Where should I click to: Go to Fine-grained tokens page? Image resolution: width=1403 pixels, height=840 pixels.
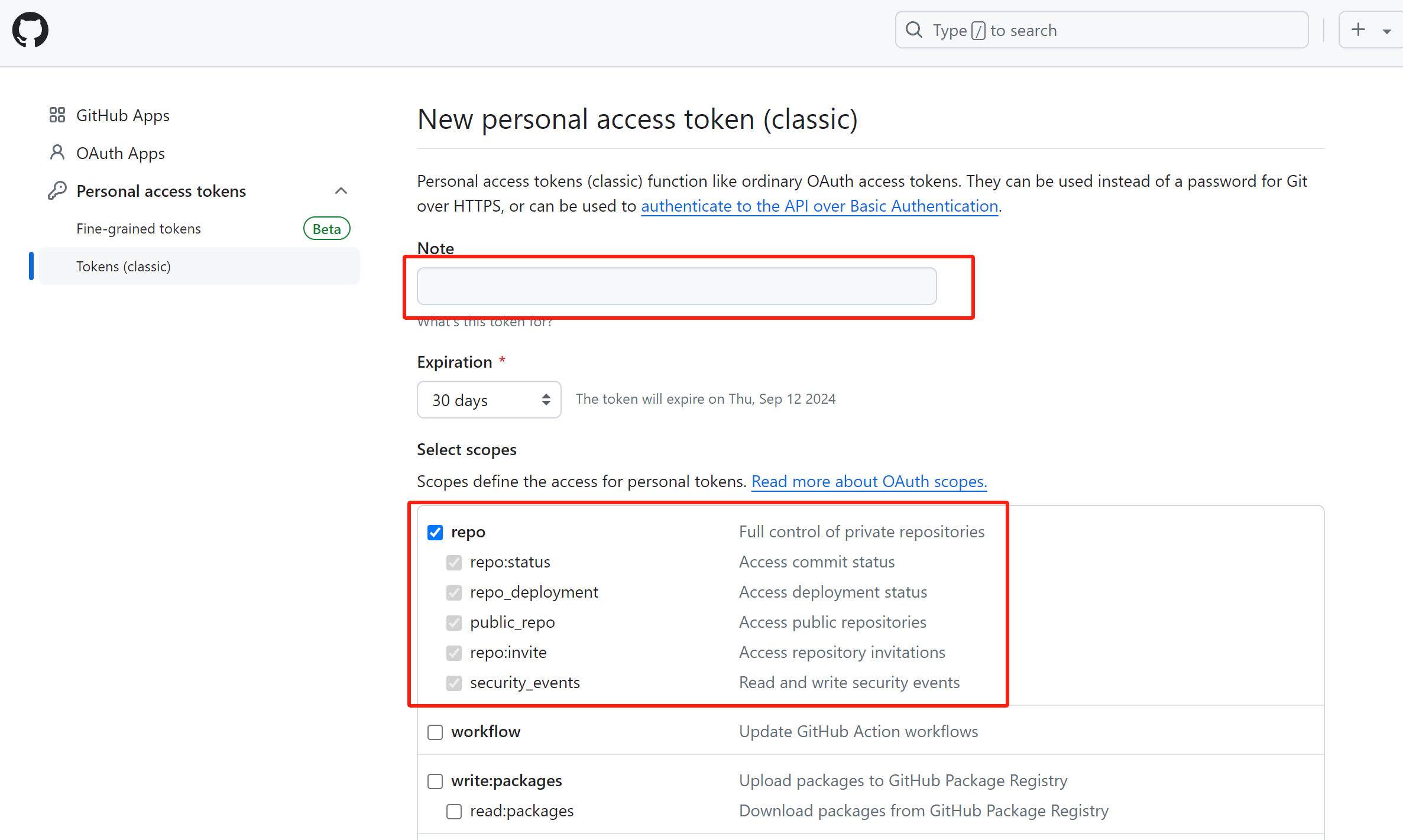coord(139,229)
